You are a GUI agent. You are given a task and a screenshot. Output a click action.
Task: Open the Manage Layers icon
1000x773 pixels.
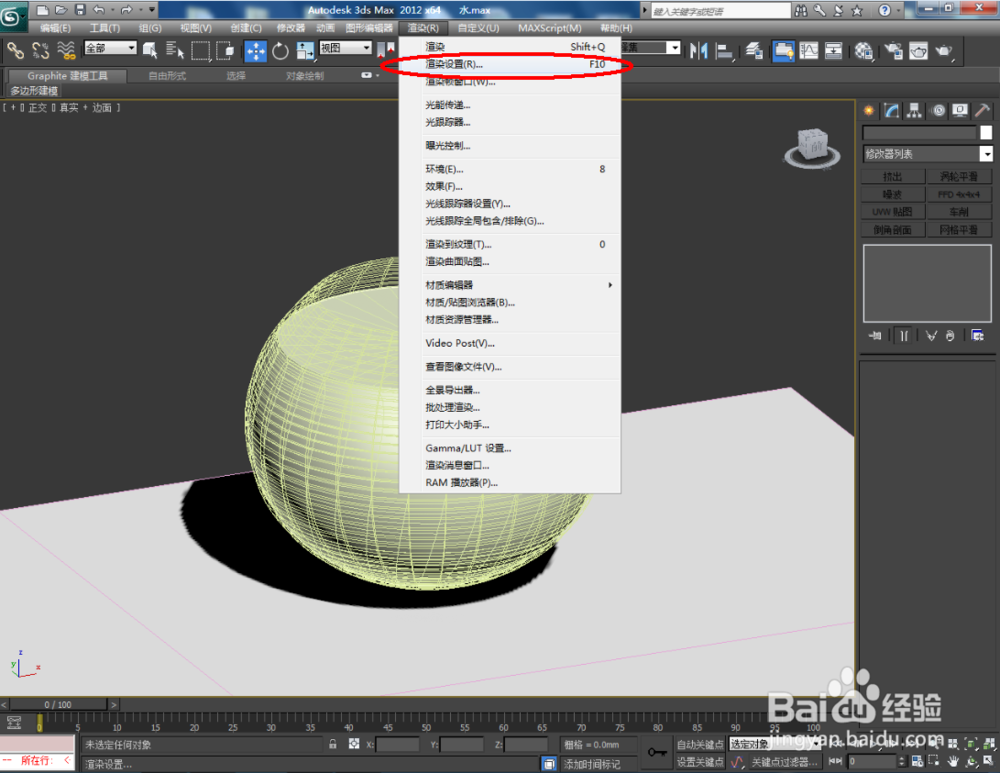point(754,50)
